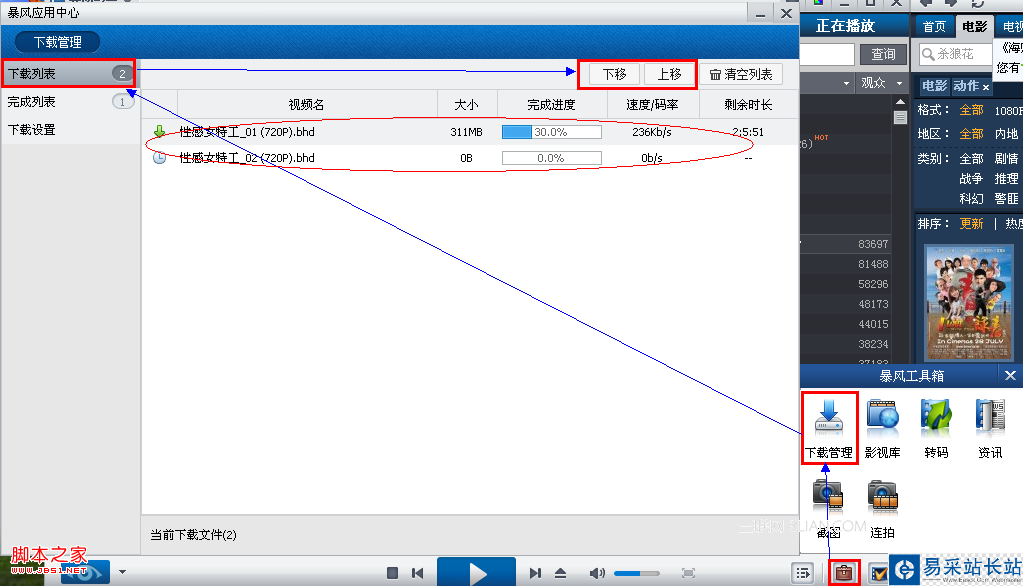
Task: Click the 0.0% progress bar
Action: (551, 158)
